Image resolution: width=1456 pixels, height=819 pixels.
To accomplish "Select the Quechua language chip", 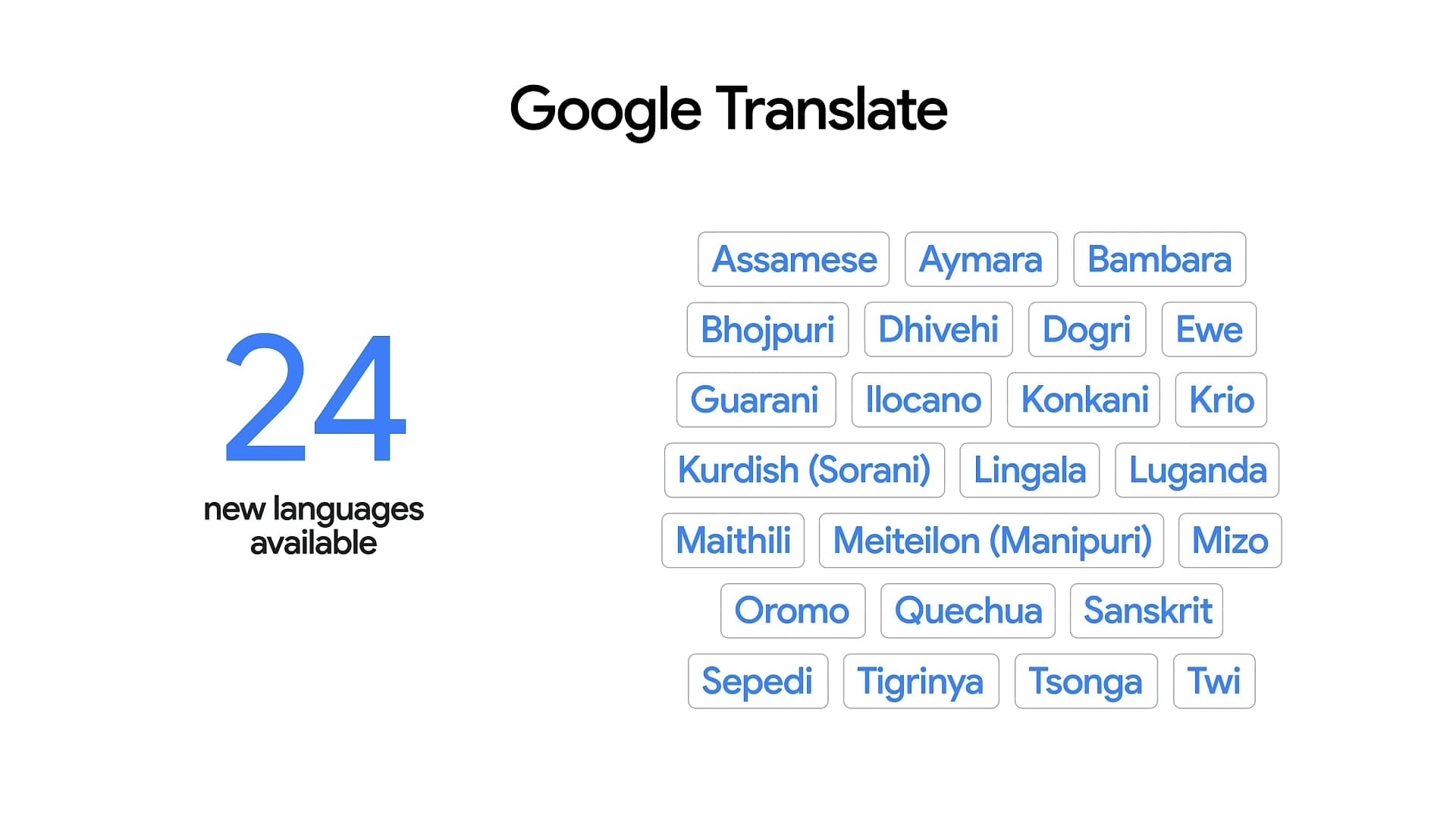I will click(x=968, y=610).
